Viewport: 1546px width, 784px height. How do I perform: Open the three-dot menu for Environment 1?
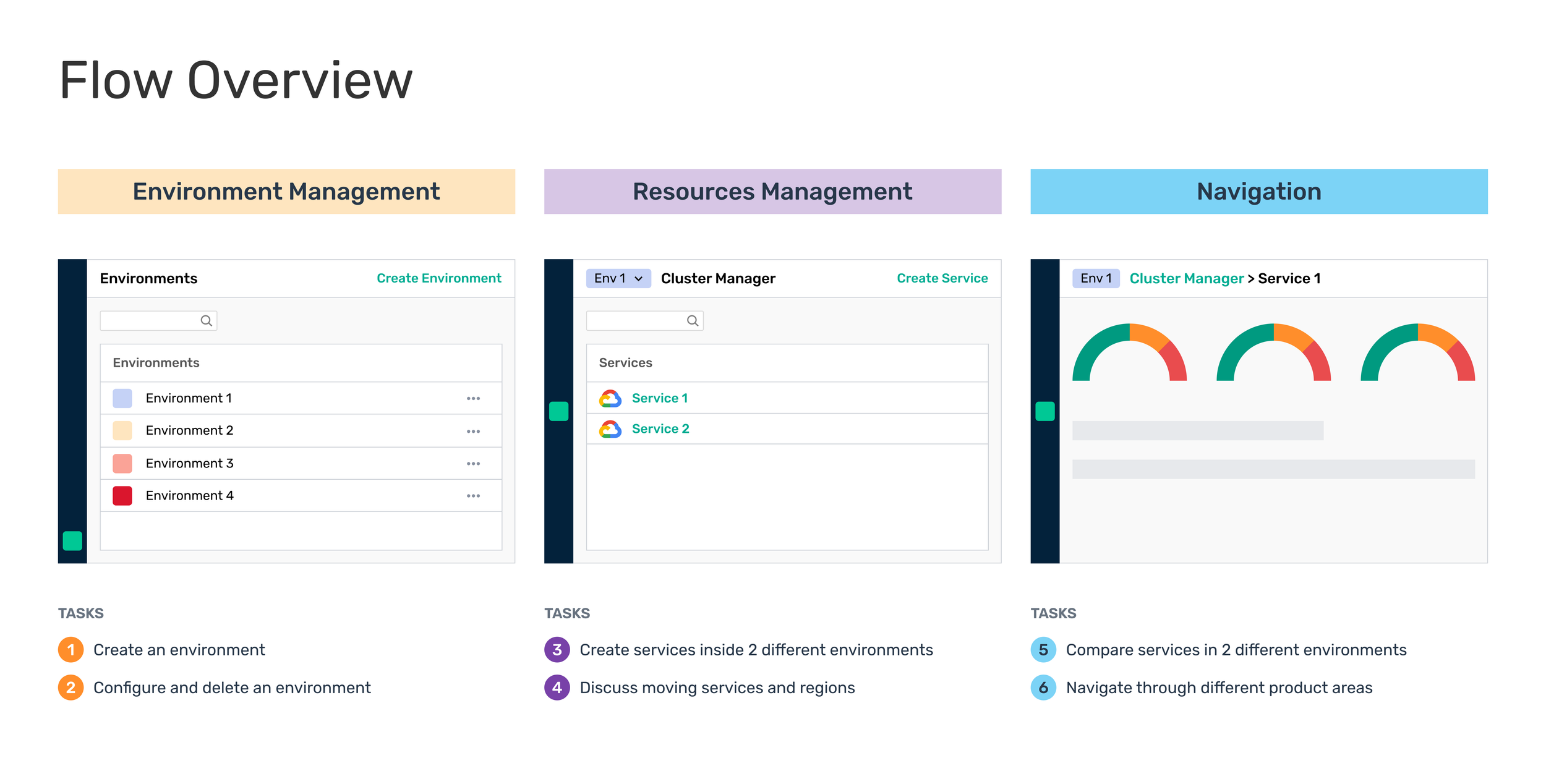(x=473, y=398)
